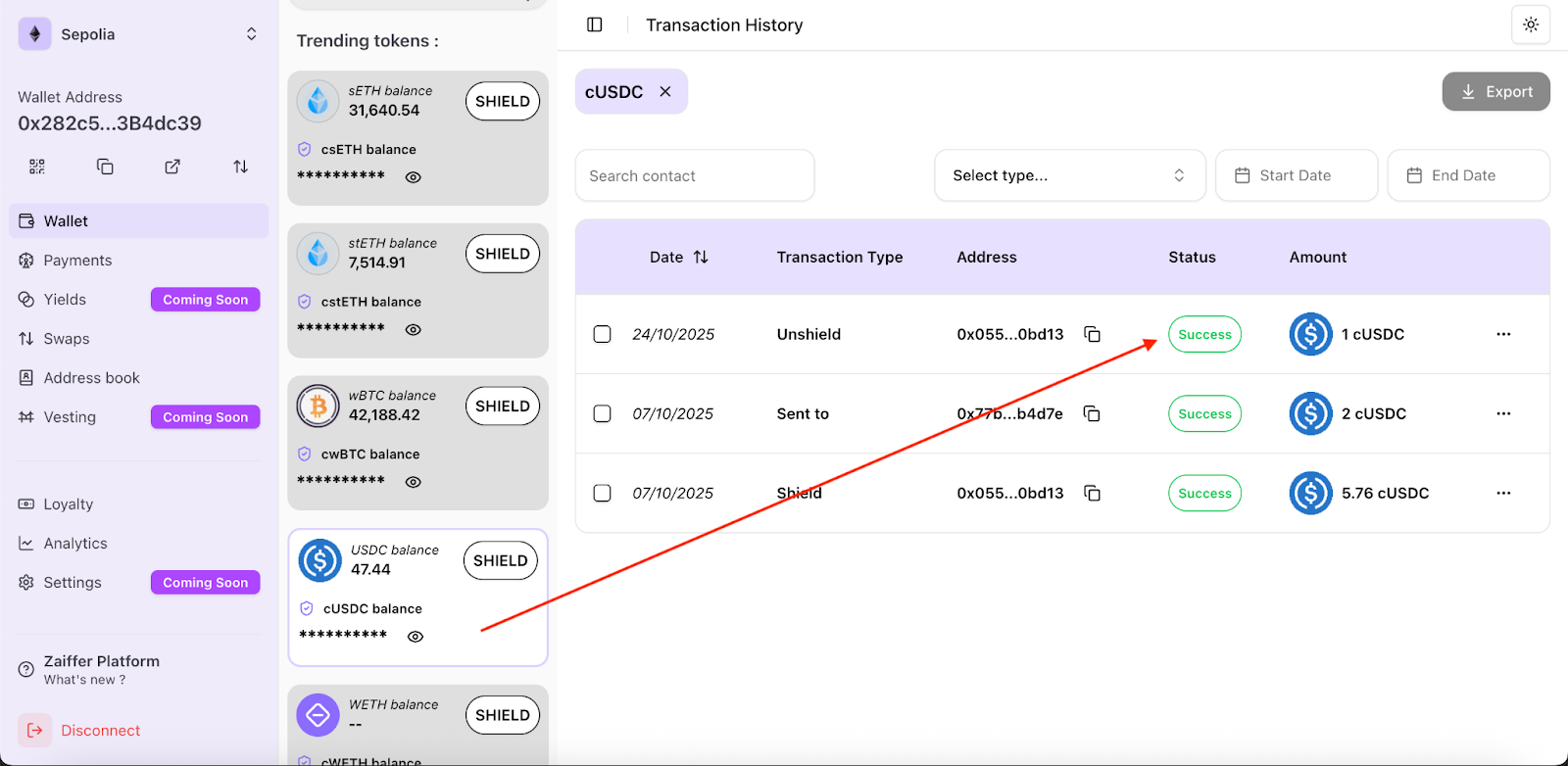This screenshot has height=766, width=1568.
Task: Click the wBTC bitcoin icon
Action: [318, 406]
